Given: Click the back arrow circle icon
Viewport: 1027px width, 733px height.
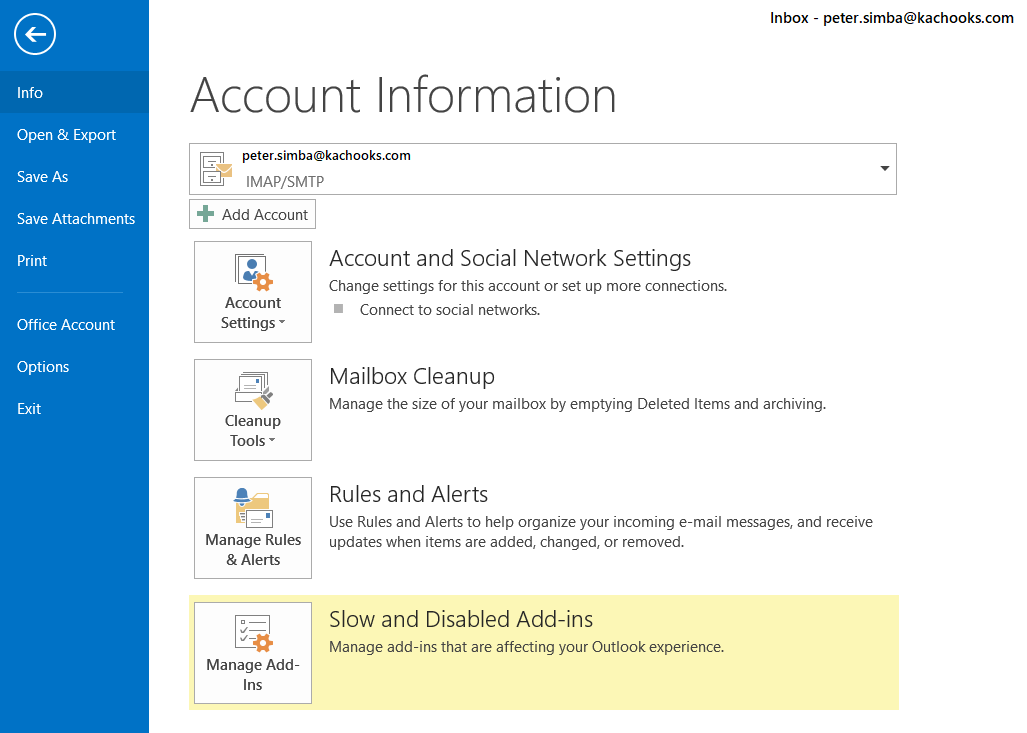Looking at the screenshot, I should [x=35, y=34].
